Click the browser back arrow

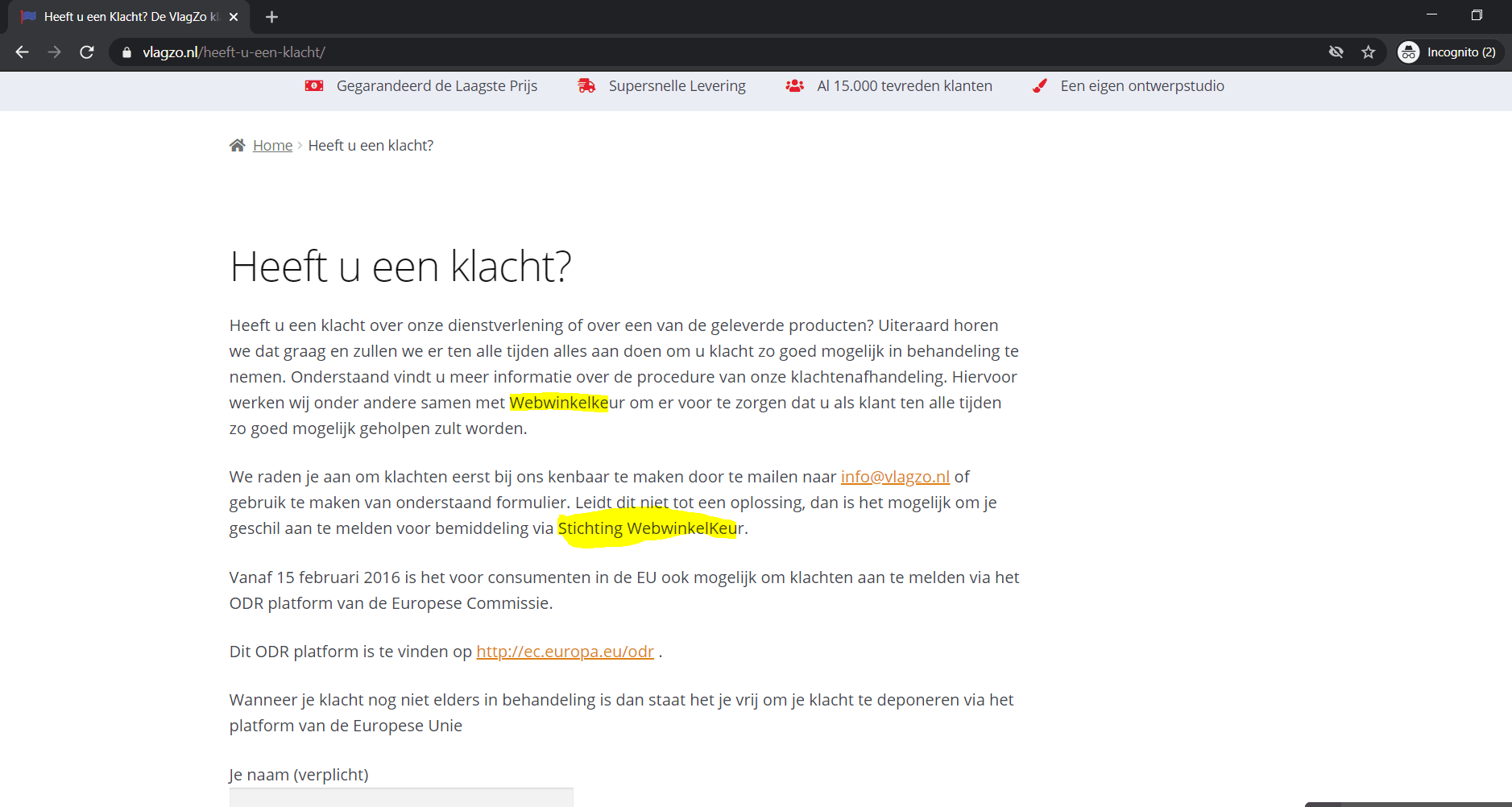[23, 52]
